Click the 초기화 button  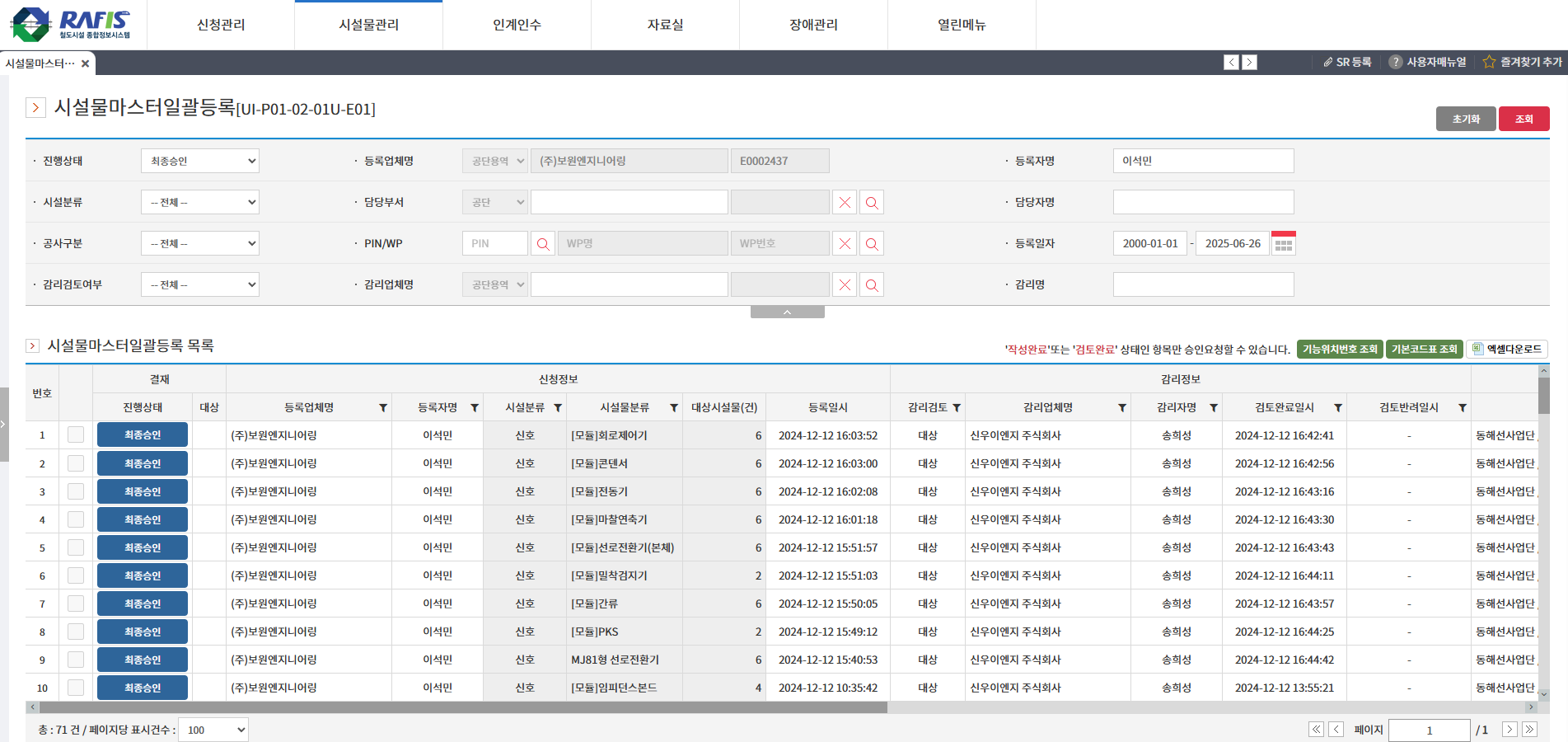click(x=1466, y=119)
